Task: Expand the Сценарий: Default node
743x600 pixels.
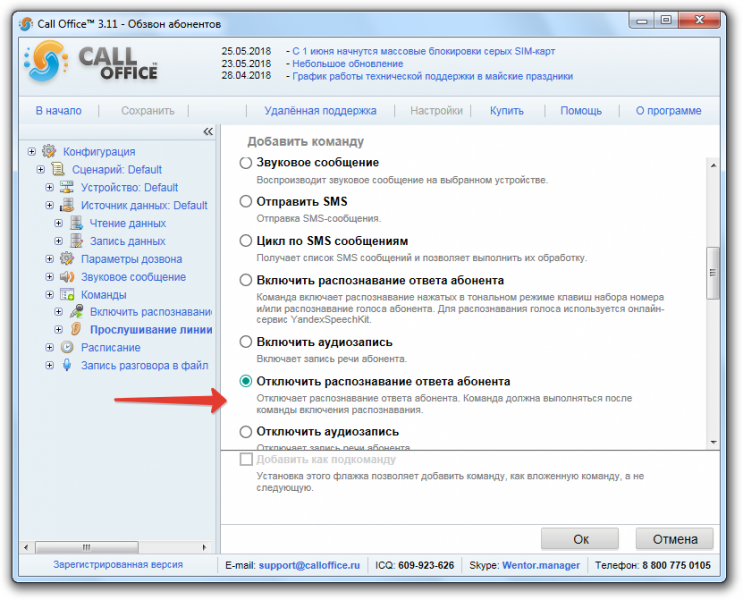Action: [40, 169]
